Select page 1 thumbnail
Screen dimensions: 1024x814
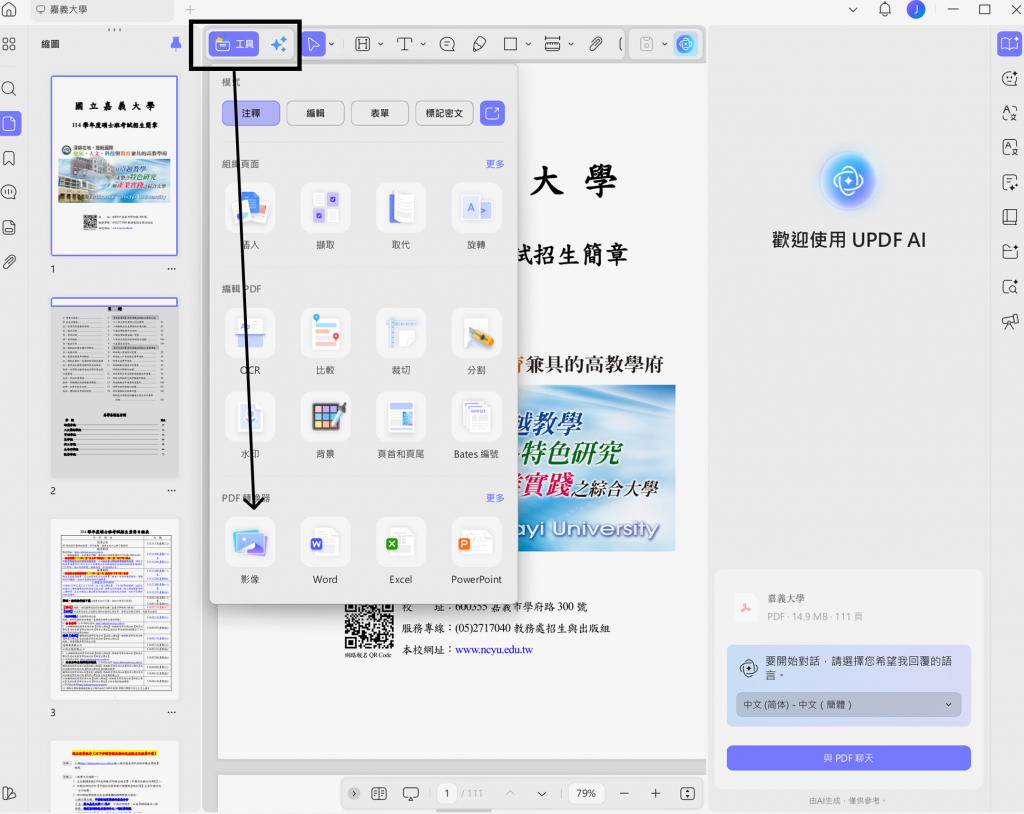click(x=114, y=165)
